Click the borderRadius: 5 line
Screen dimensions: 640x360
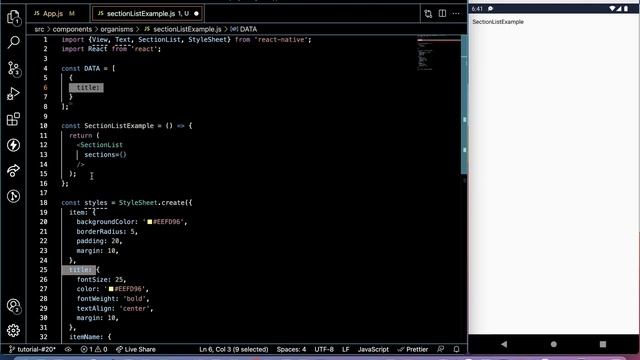click(x=107, y=231)
